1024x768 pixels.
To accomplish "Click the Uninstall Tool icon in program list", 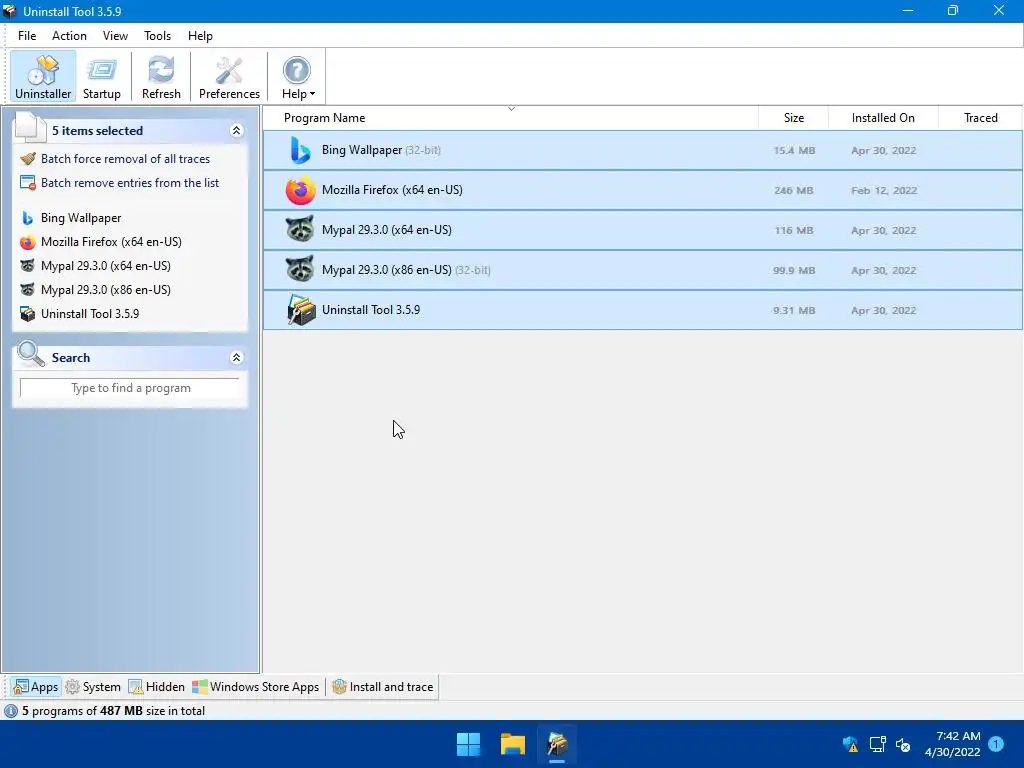I will 301,310.
